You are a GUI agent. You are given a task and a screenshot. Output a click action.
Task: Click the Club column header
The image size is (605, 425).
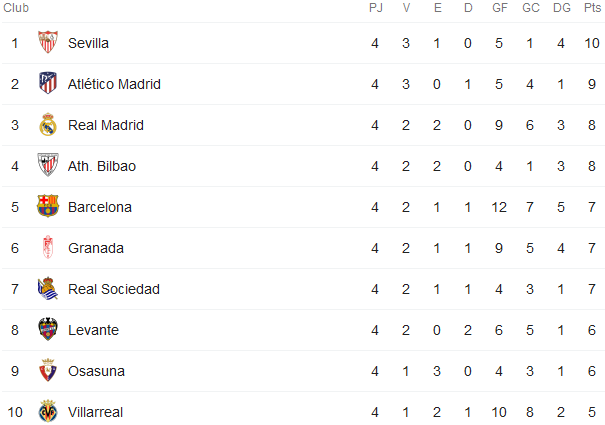16,8
